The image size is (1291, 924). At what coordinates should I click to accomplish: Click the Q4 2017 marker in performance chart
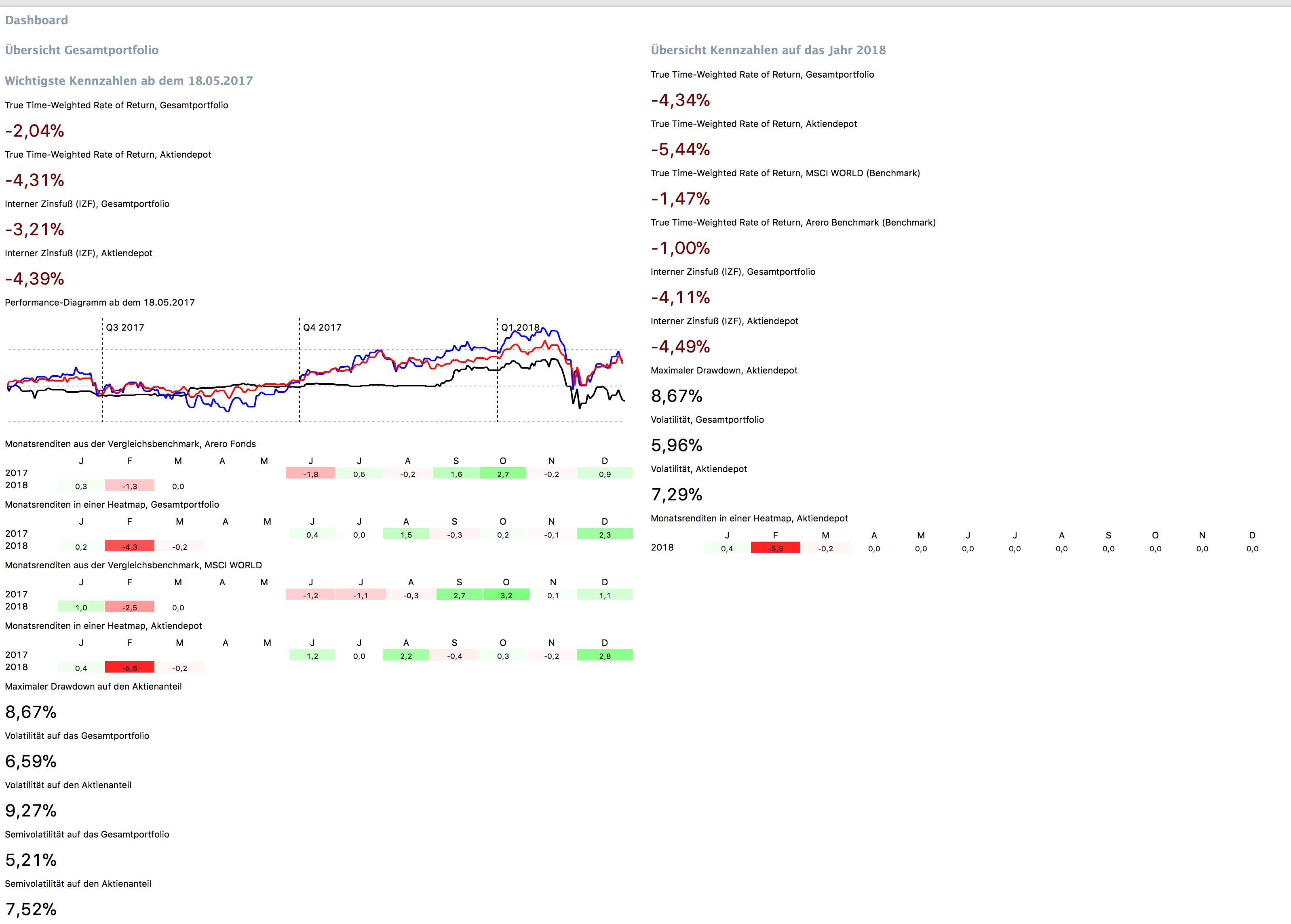322,327
